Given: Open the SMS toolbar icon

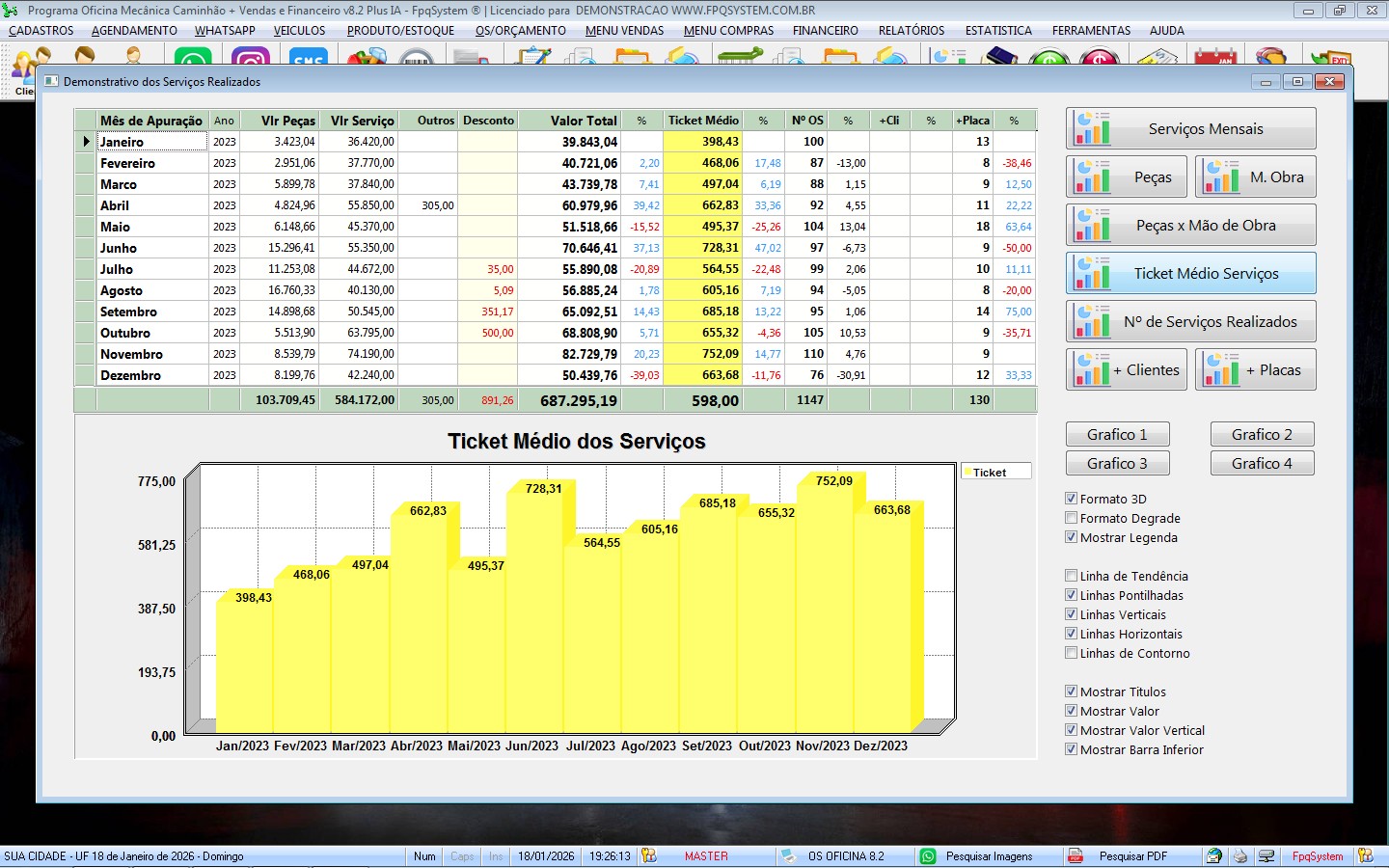Looking at the screenshot, I should tap(308, 59).
